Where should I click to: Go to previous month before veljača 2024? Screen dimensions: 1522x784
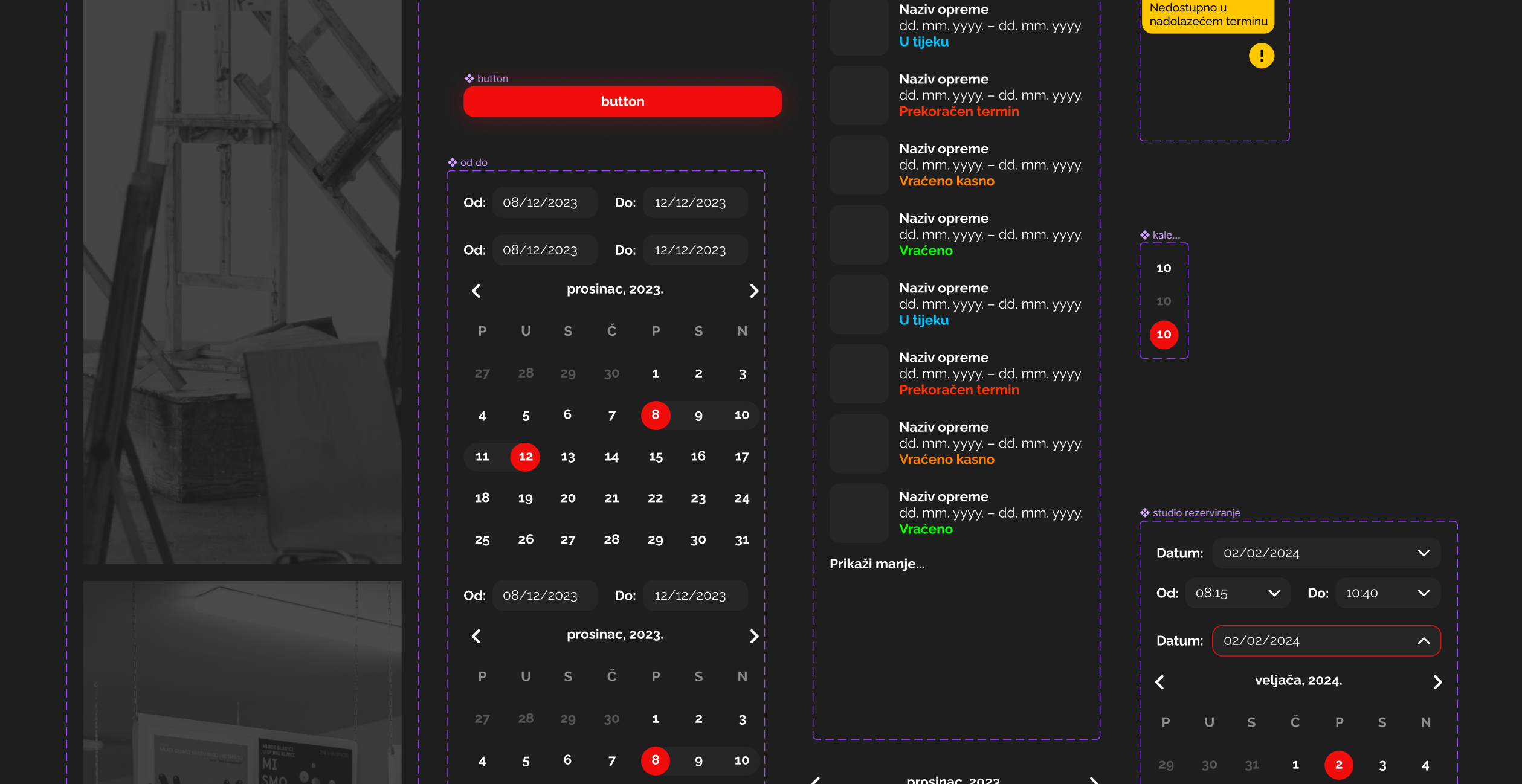(1159, 682)
